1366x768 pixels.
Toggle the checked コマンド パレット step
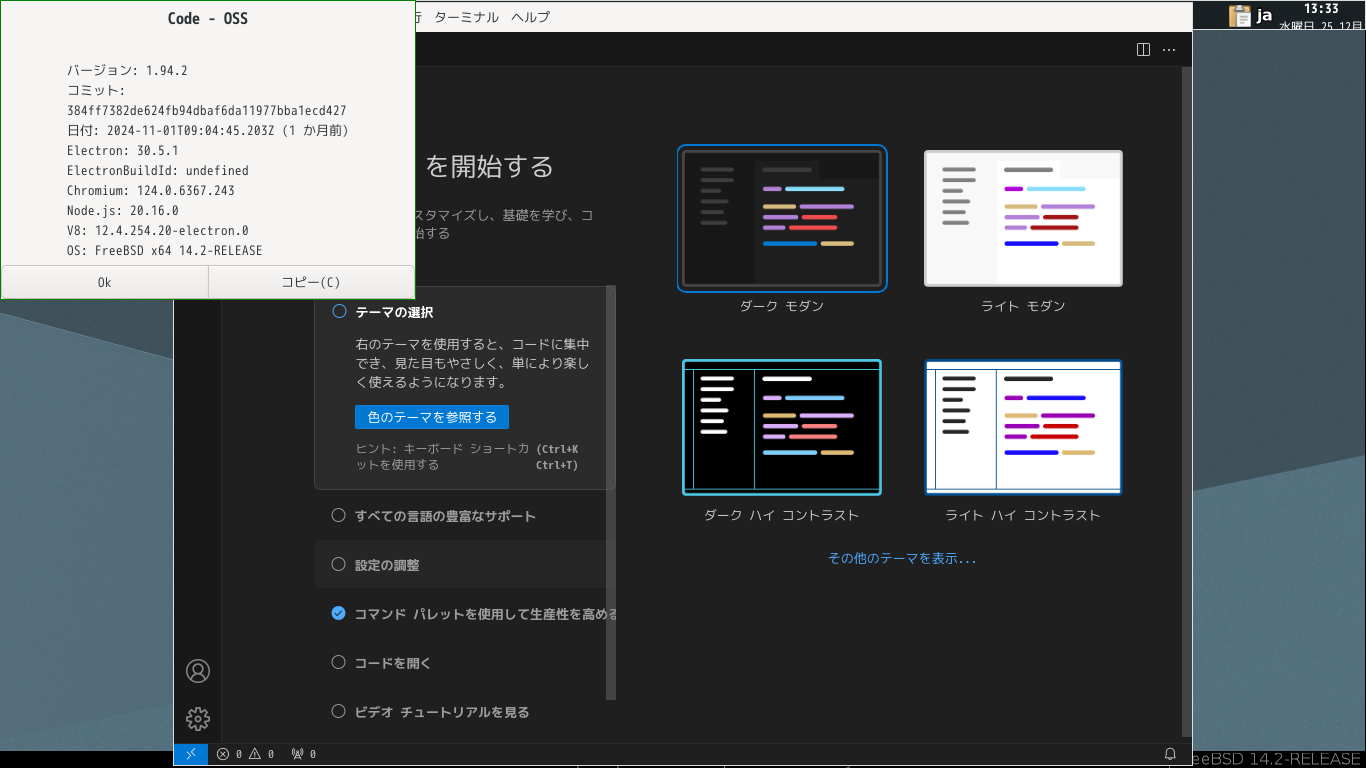(x=339, y=614)
